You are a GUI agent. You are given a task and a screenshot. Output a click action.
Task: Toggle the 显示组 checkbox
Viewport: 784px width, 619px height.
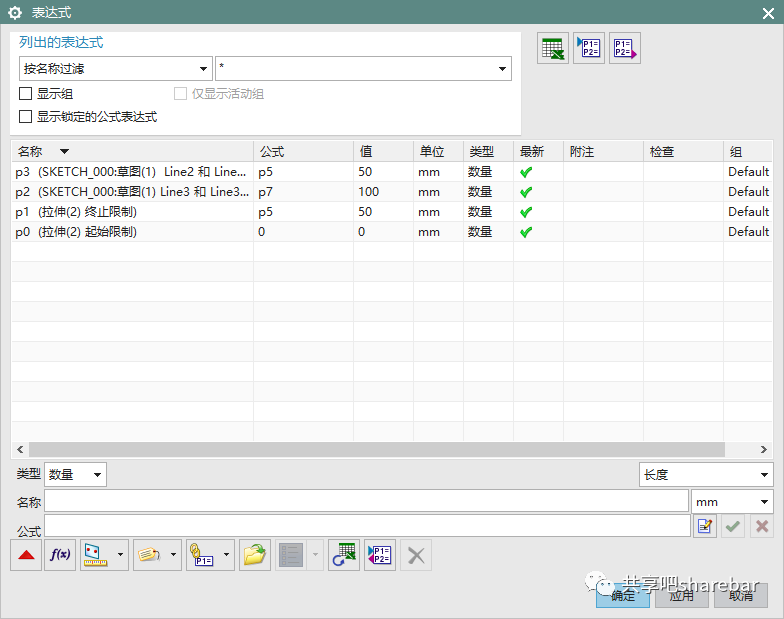(x=26, y=94)
